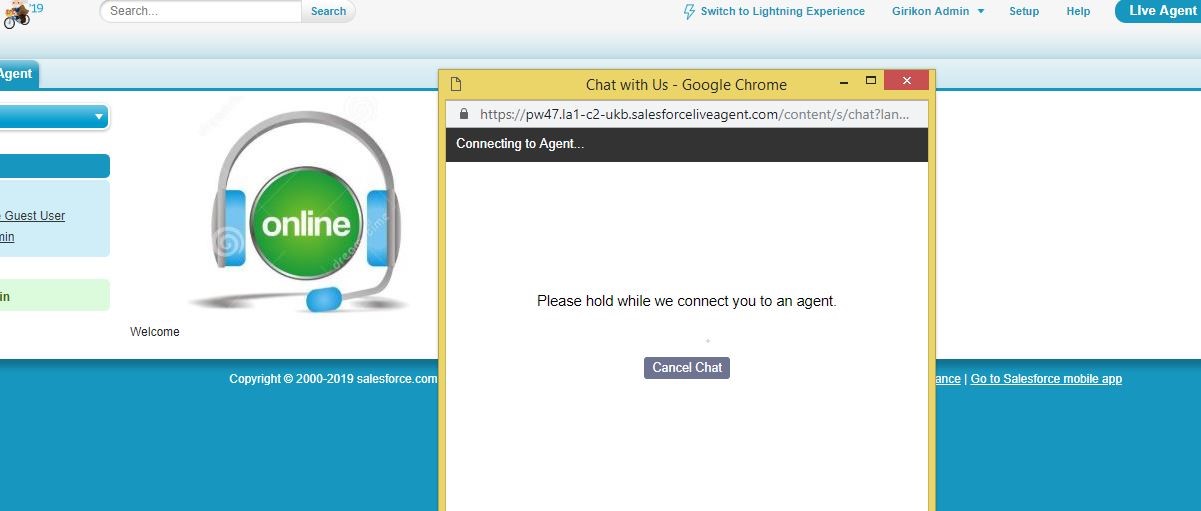This screenshot has width=1201, height=511.
Task: Click the page icon in chat window title bar
Action: pos(456,84)
